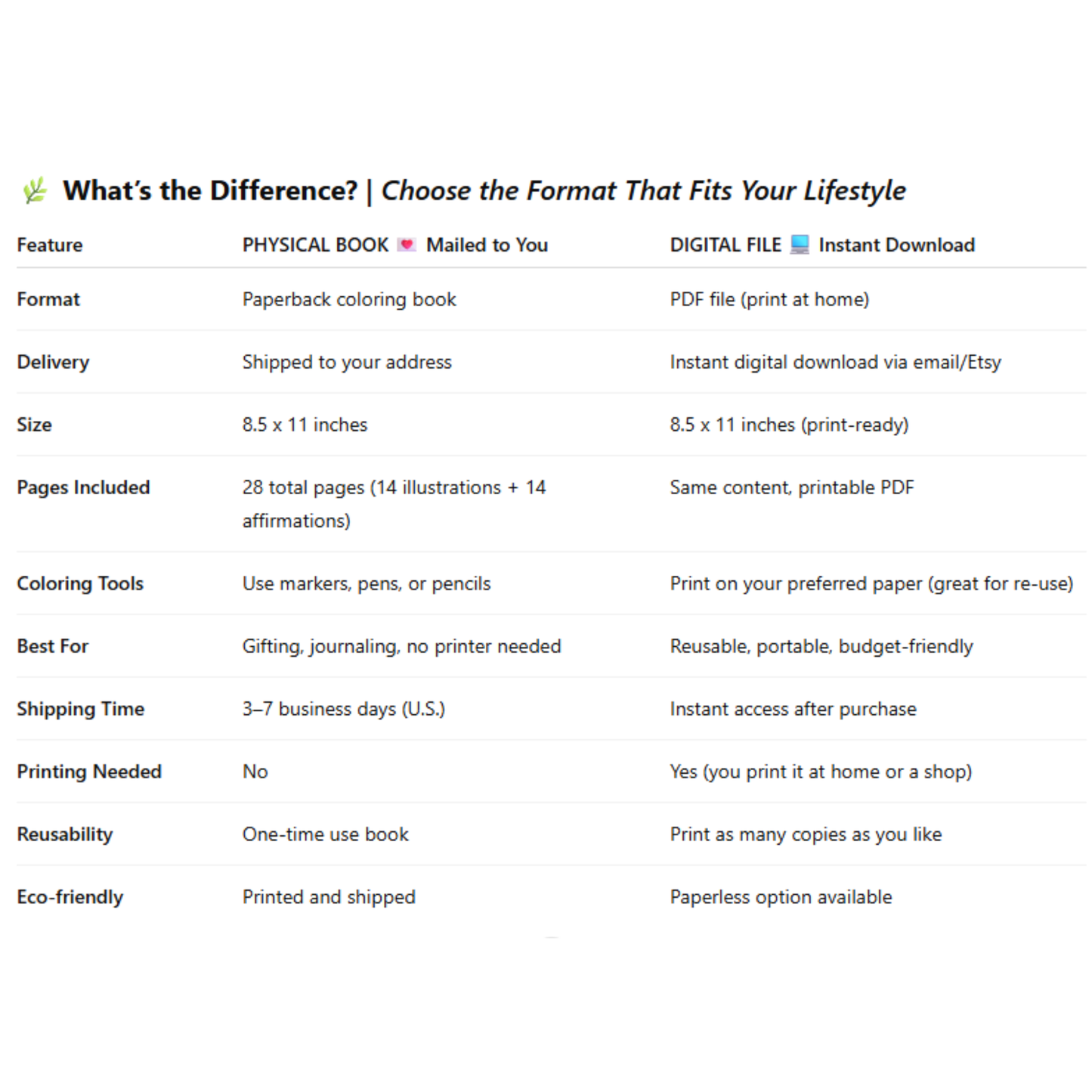
Task: Click 'PDF file (print at home)' cell
Action: [769, 299]
